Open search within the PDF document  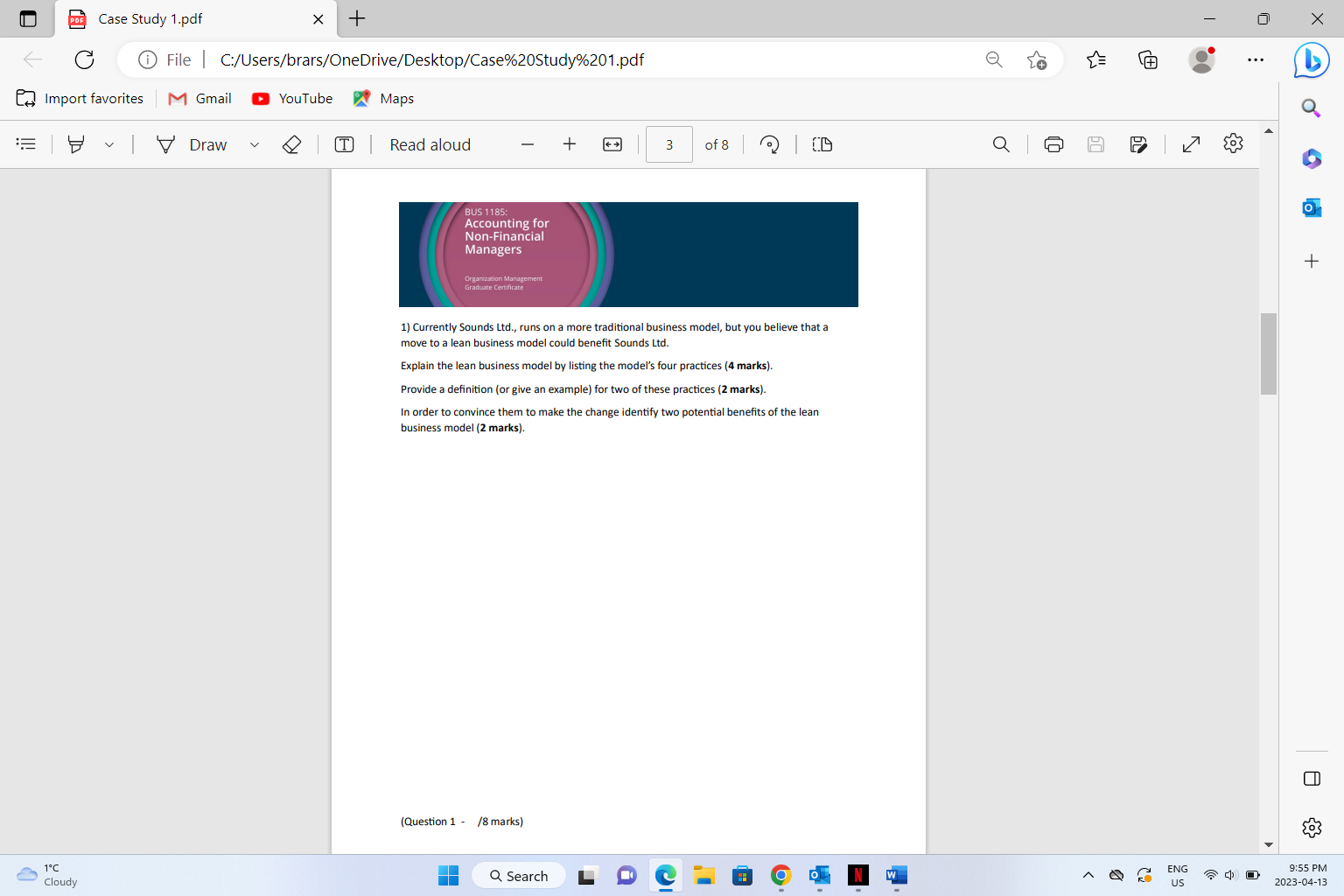tap(1001, 144)
